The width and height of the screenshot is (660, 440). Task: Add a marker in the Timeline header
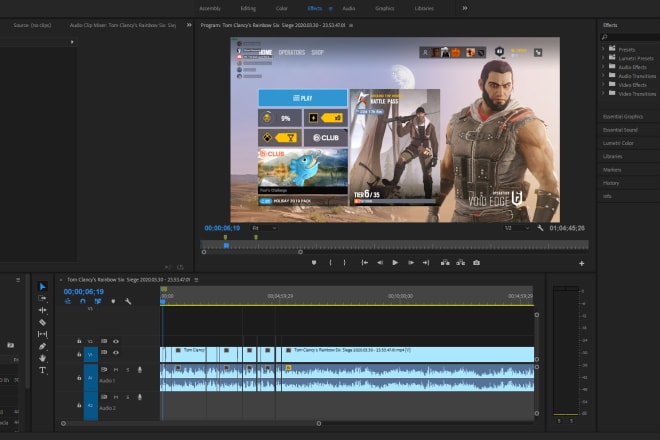tap(113, 301)
